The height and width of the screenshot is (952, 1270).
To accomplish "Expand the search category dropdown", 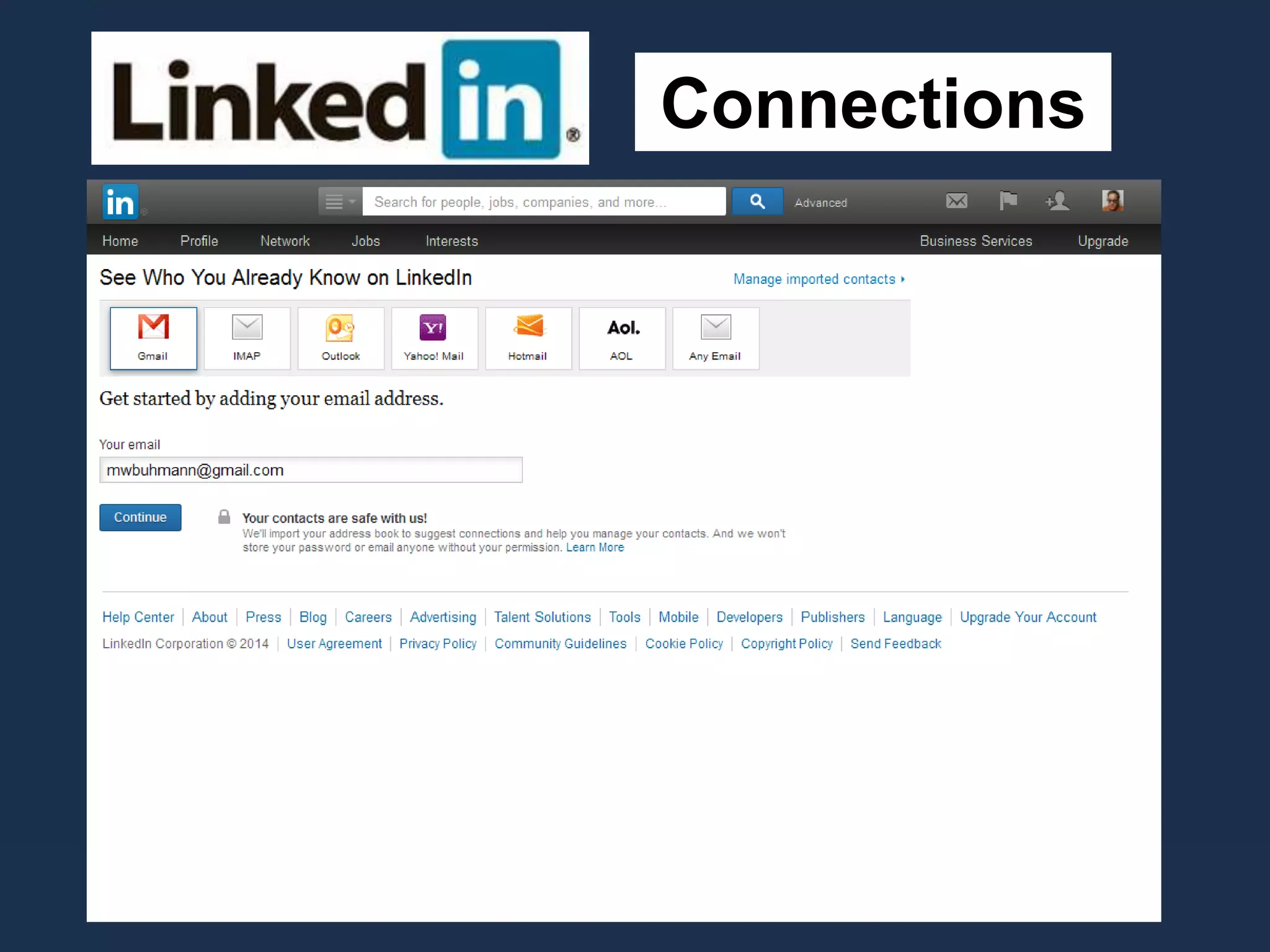I will point(340,202).
